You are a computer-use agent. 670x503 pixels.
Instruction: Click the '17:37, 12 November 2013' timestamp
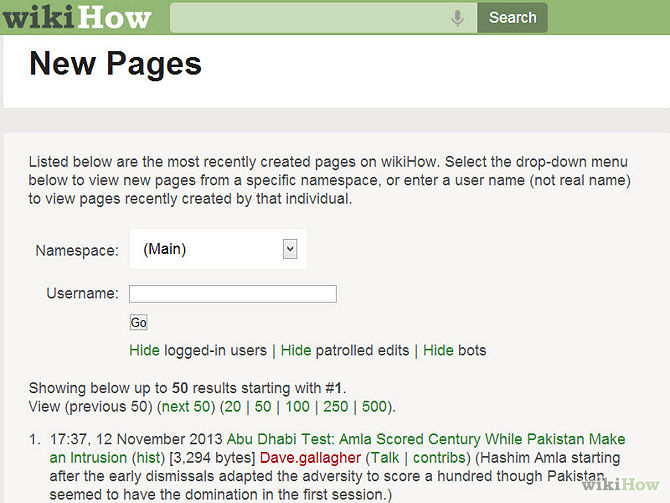pyautogui.click(x=136, y=439)
